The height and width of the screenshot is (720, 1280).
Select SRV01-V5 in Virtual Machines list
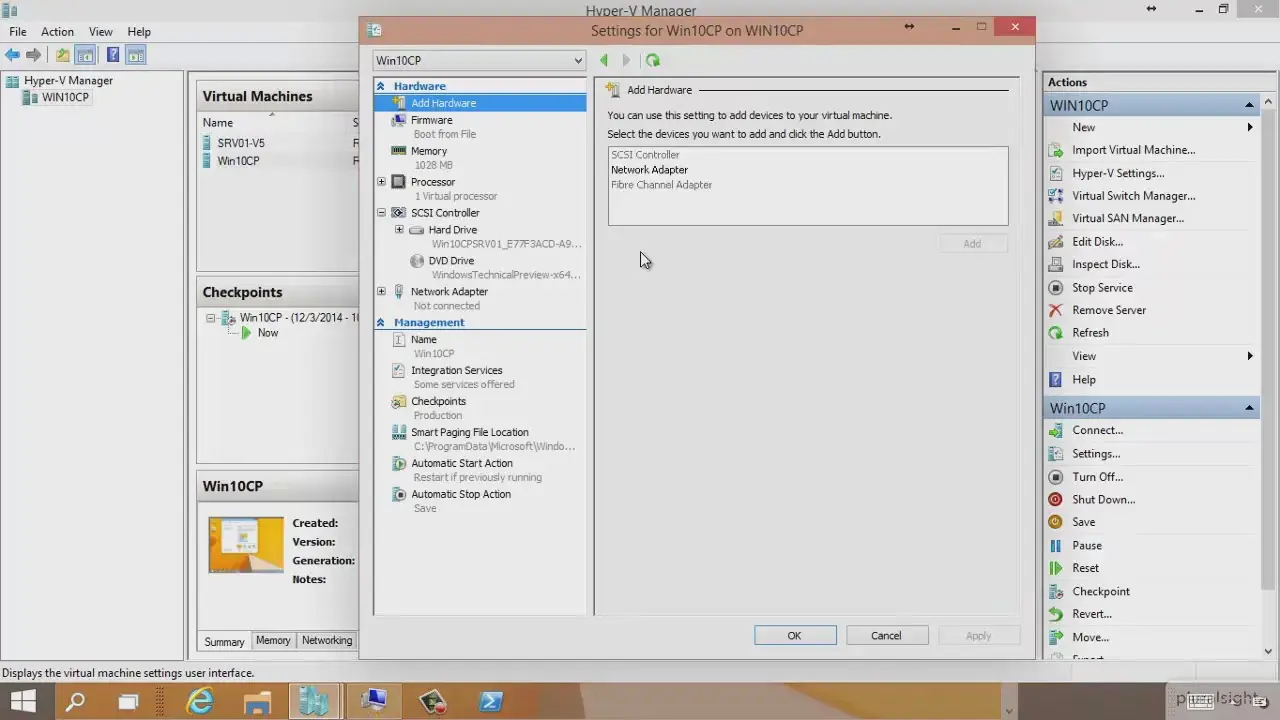pyautogui.click(x=241, y=143)
